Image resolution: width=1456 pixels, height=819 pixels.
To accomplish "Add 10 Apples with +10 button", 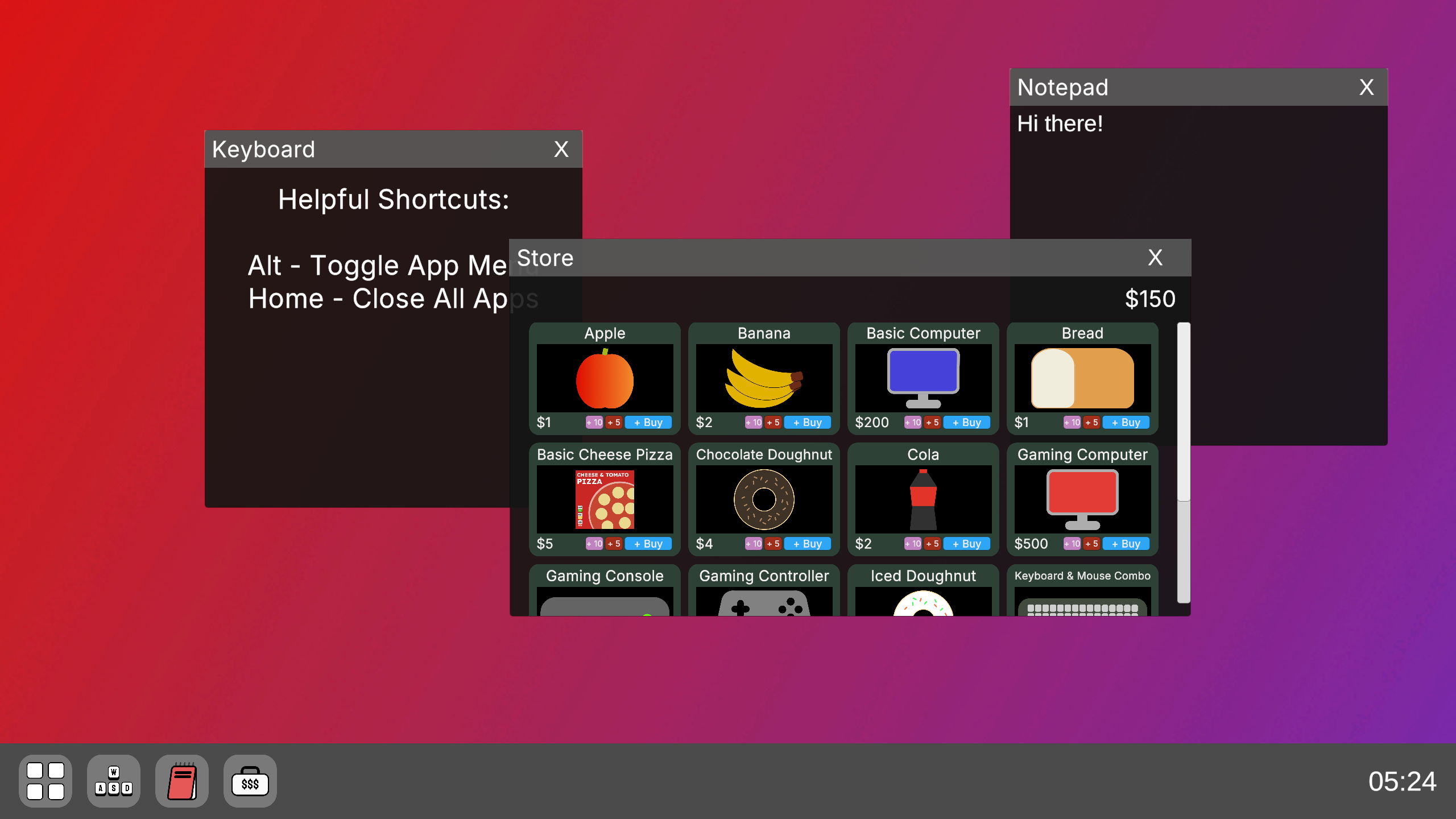I will pyautogui.click(x=594, y=423).
